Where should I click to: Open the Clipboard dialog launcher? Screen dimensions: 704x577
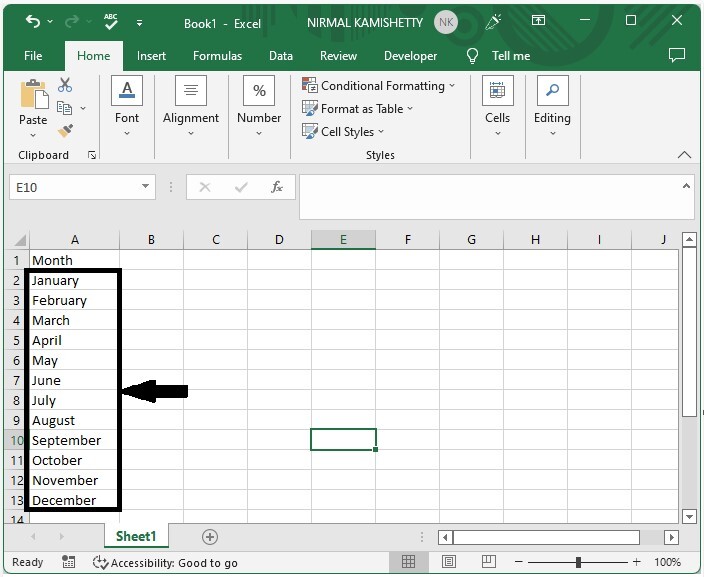point(92,155)
